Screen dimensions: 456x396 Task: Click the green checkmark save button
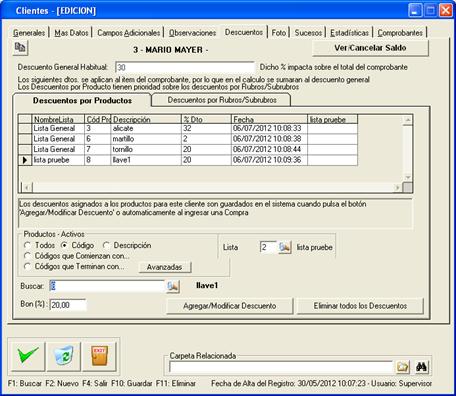click(28, 356)
